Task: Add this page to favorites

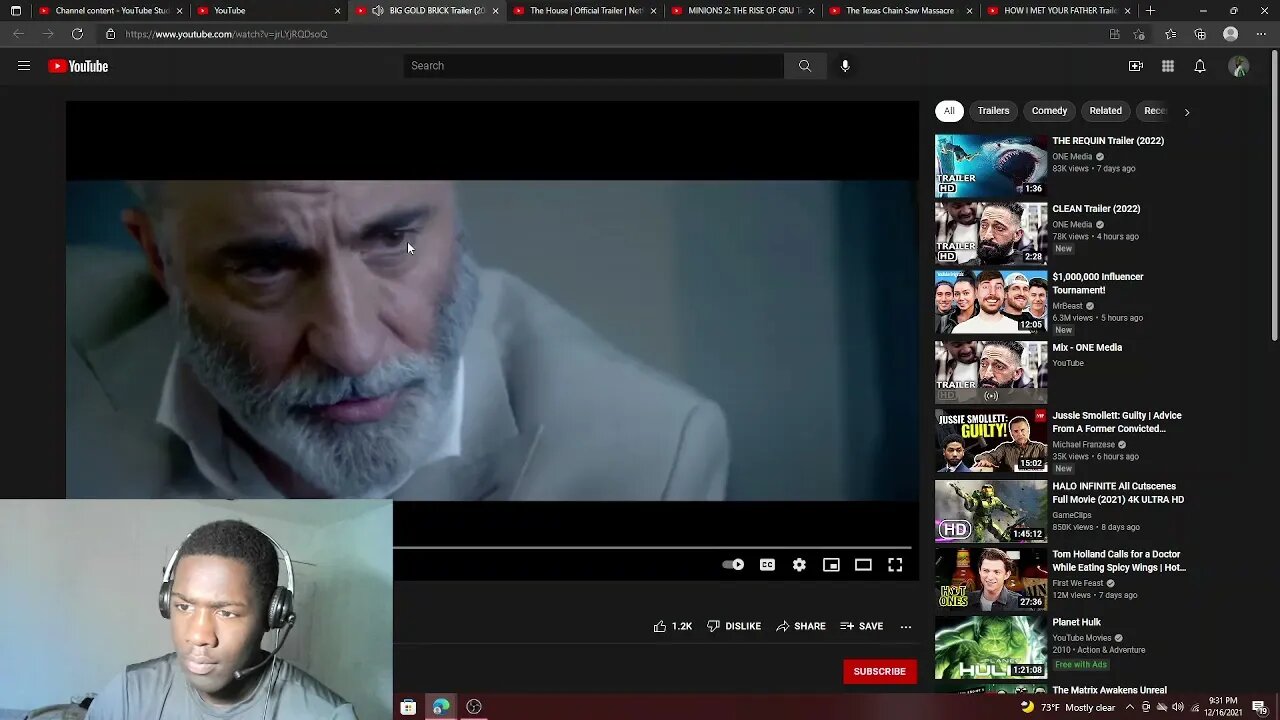Action: (1139, 34)
